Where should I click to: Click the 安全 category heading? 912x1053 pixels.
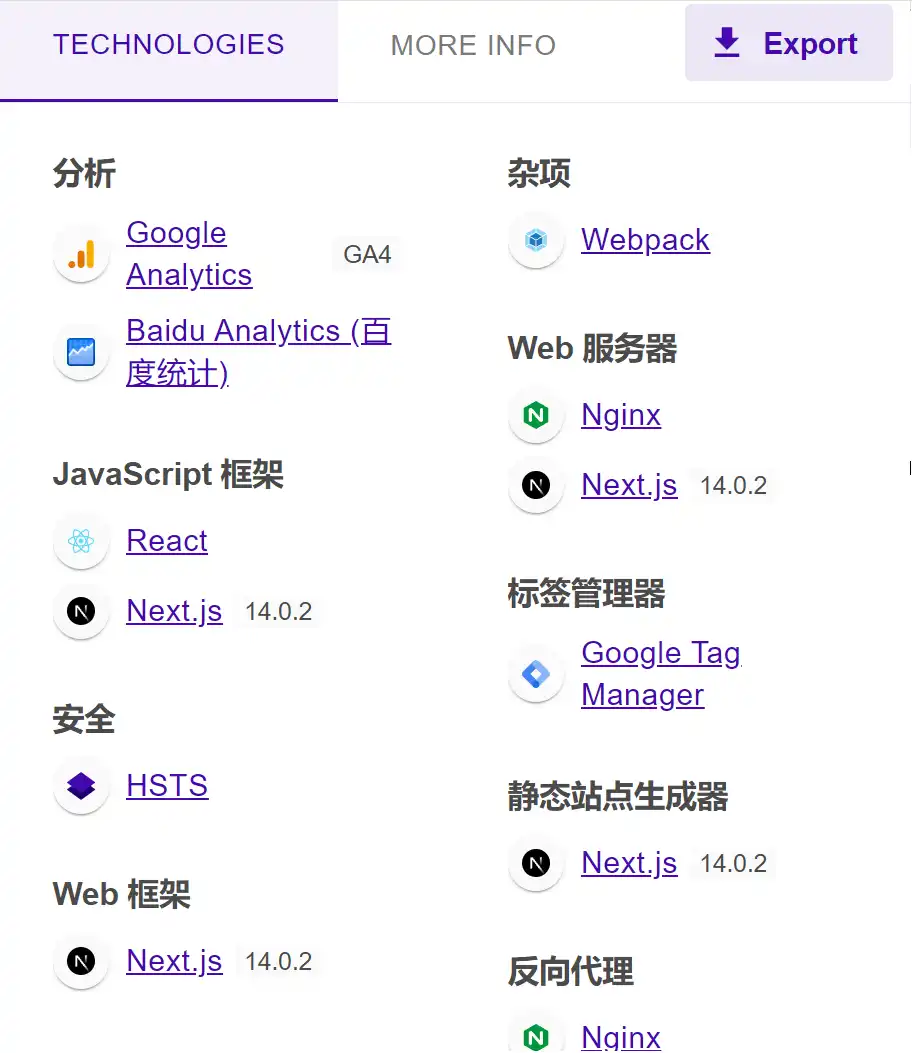coord(84,719)
